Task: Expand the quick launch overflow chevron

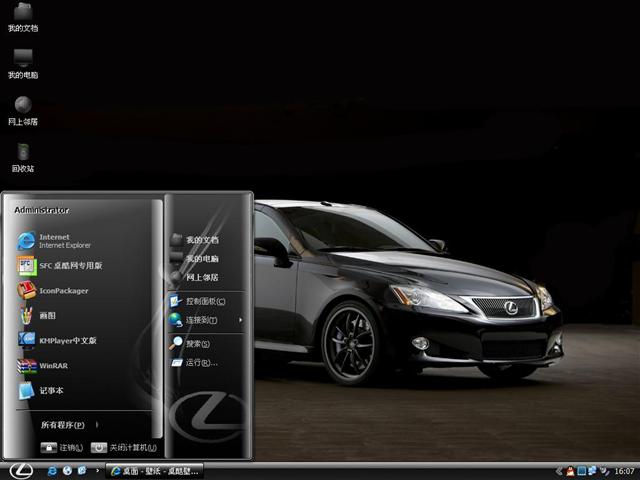Action: [97, 470]
